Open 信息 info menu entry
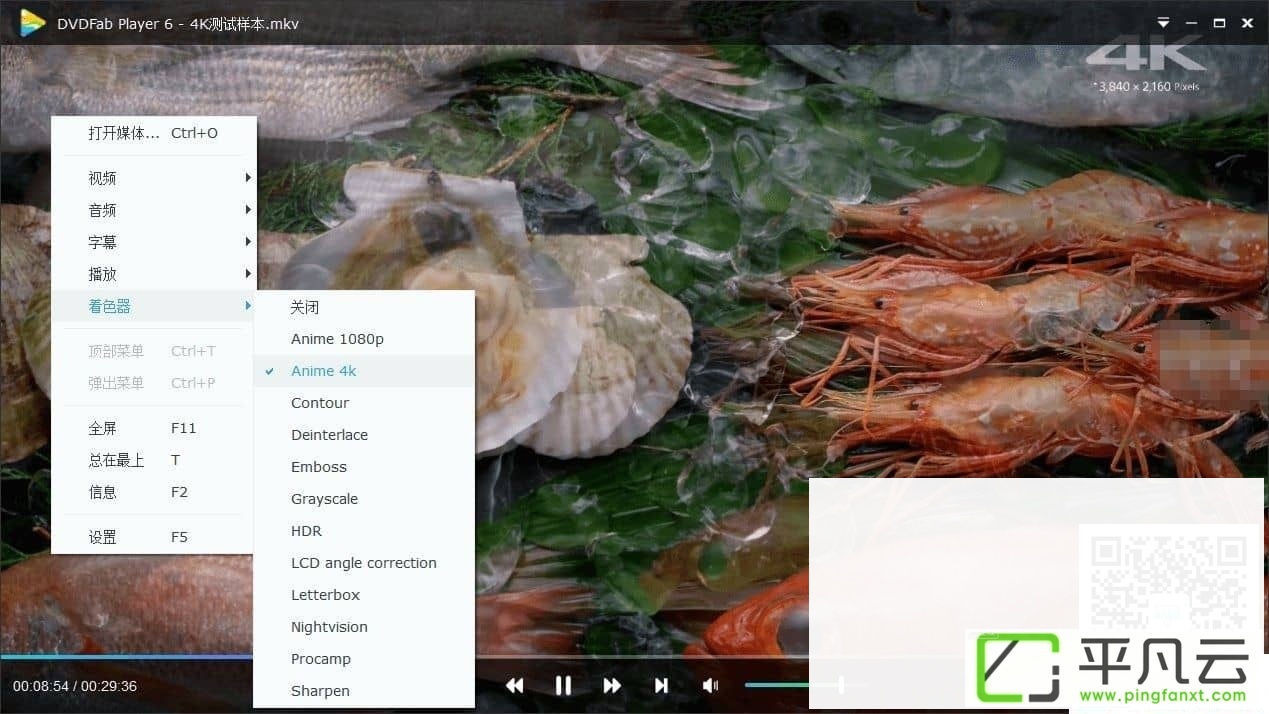The height and width of the screenshot is (714, 1269). point(154,492)
